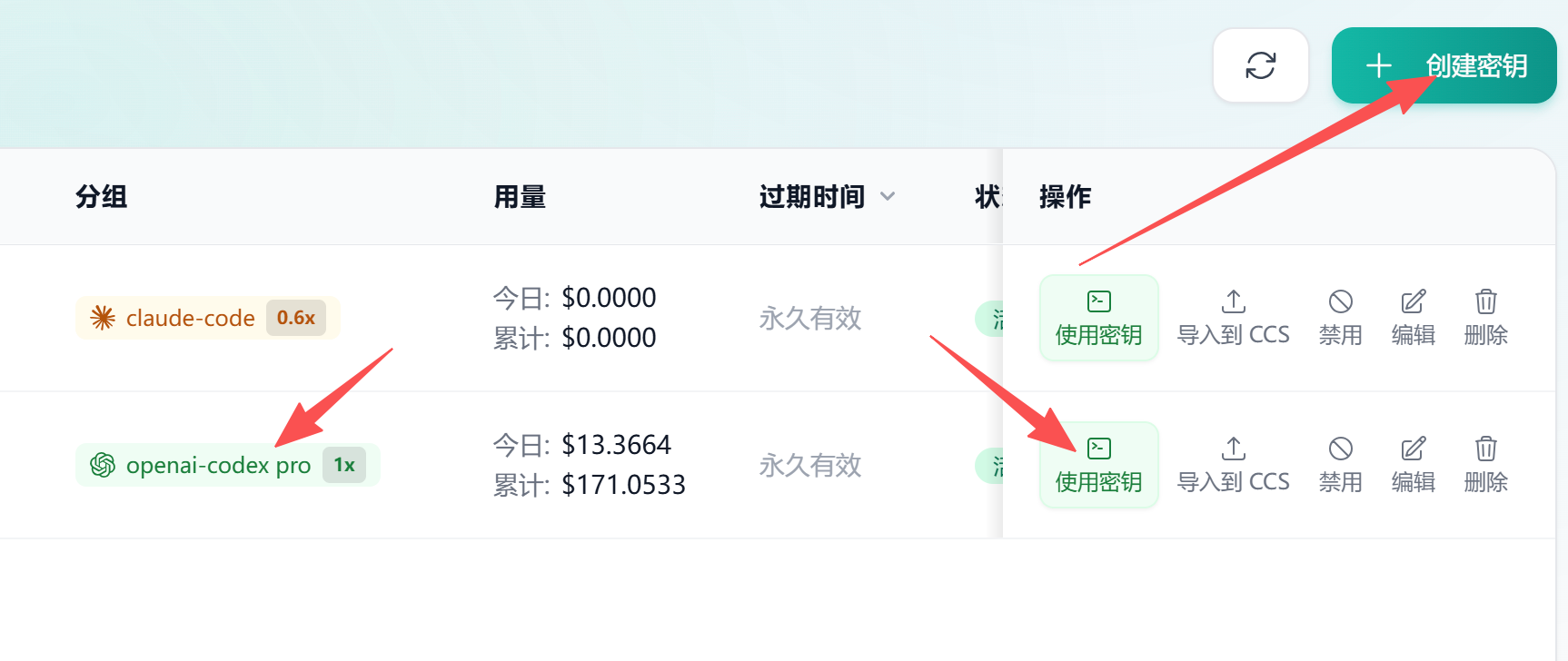Click the 分组 column header
1568x661 pixels.
[102, 196]
